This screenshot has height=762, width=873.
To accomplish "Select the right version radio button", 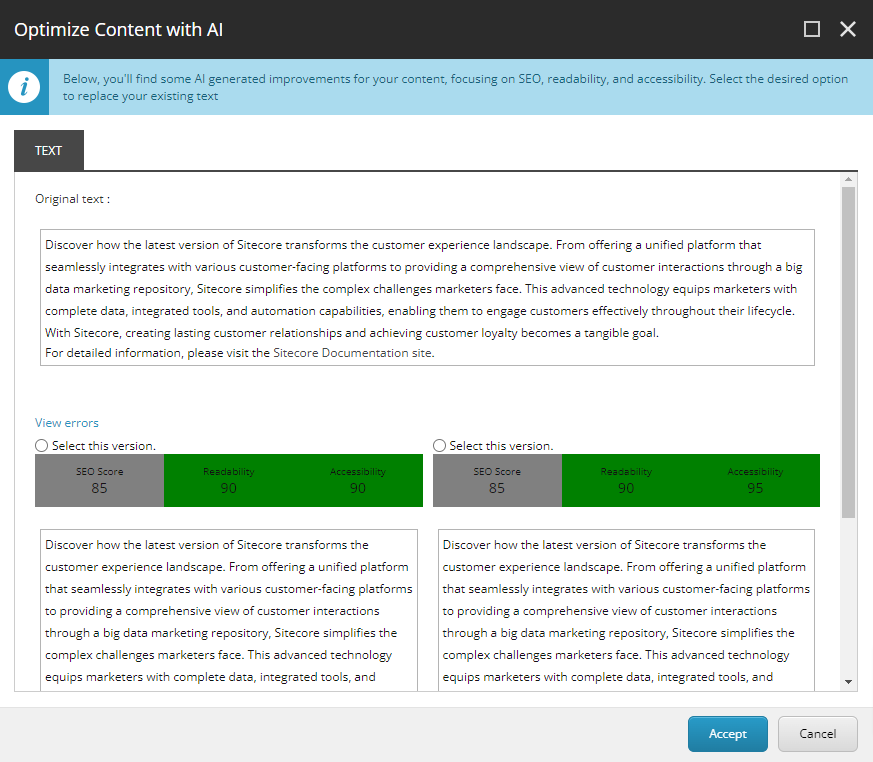I will click(x=439, y=446).
